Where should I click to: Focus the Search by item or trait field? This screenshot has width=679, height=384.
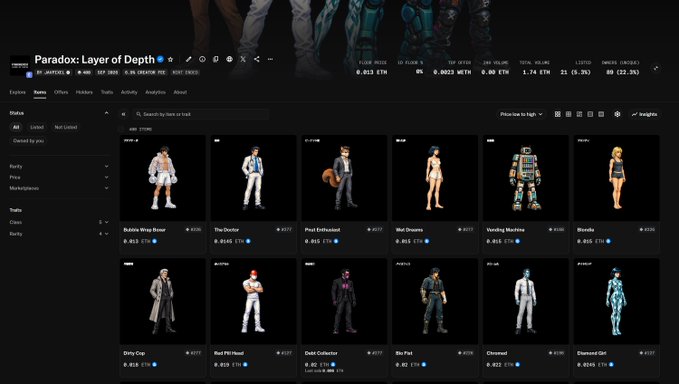[201, 114]
